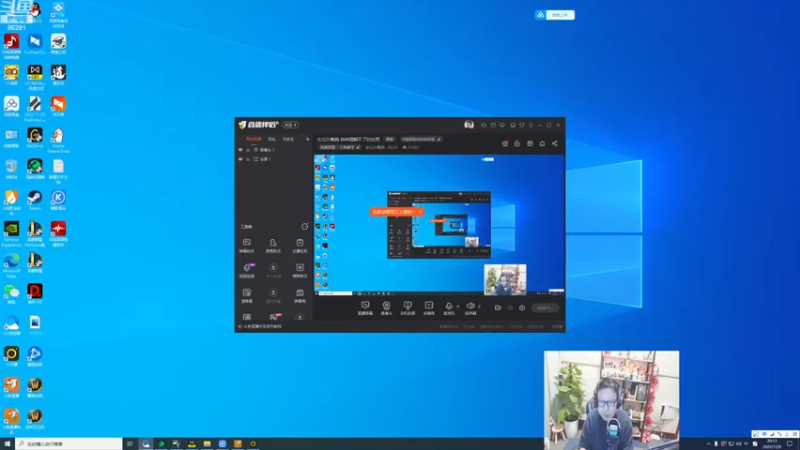Add a window capture source

(x=407, y=308)
